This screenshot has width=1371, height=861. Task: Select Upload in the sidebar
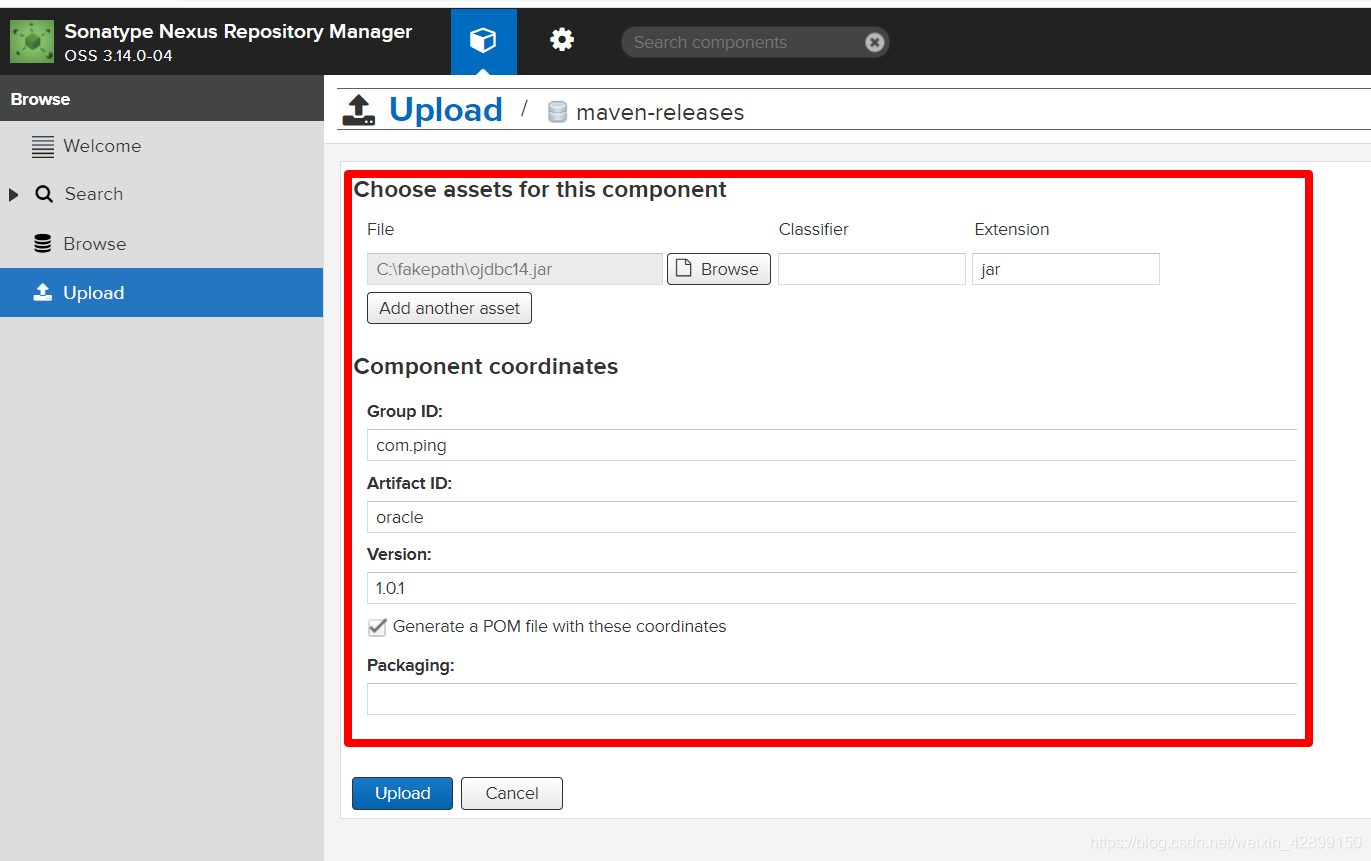click(x=161, y=292)
